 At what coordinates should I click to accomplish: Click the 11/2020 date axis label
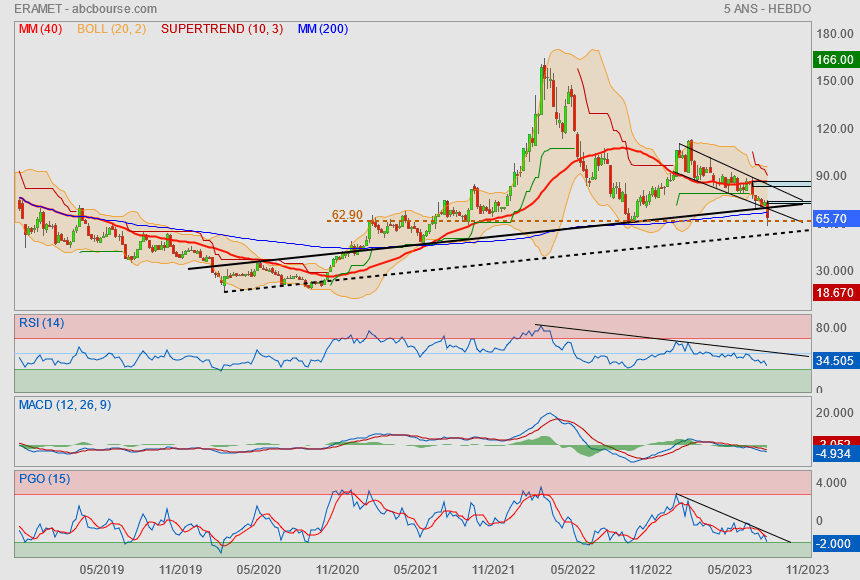tap(337, 570)
